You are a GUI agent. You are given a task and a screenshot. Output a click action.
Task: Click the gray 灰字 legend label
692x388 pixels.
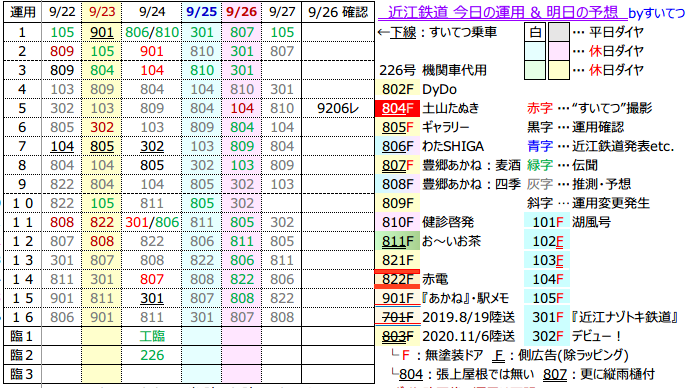[539, 184]
